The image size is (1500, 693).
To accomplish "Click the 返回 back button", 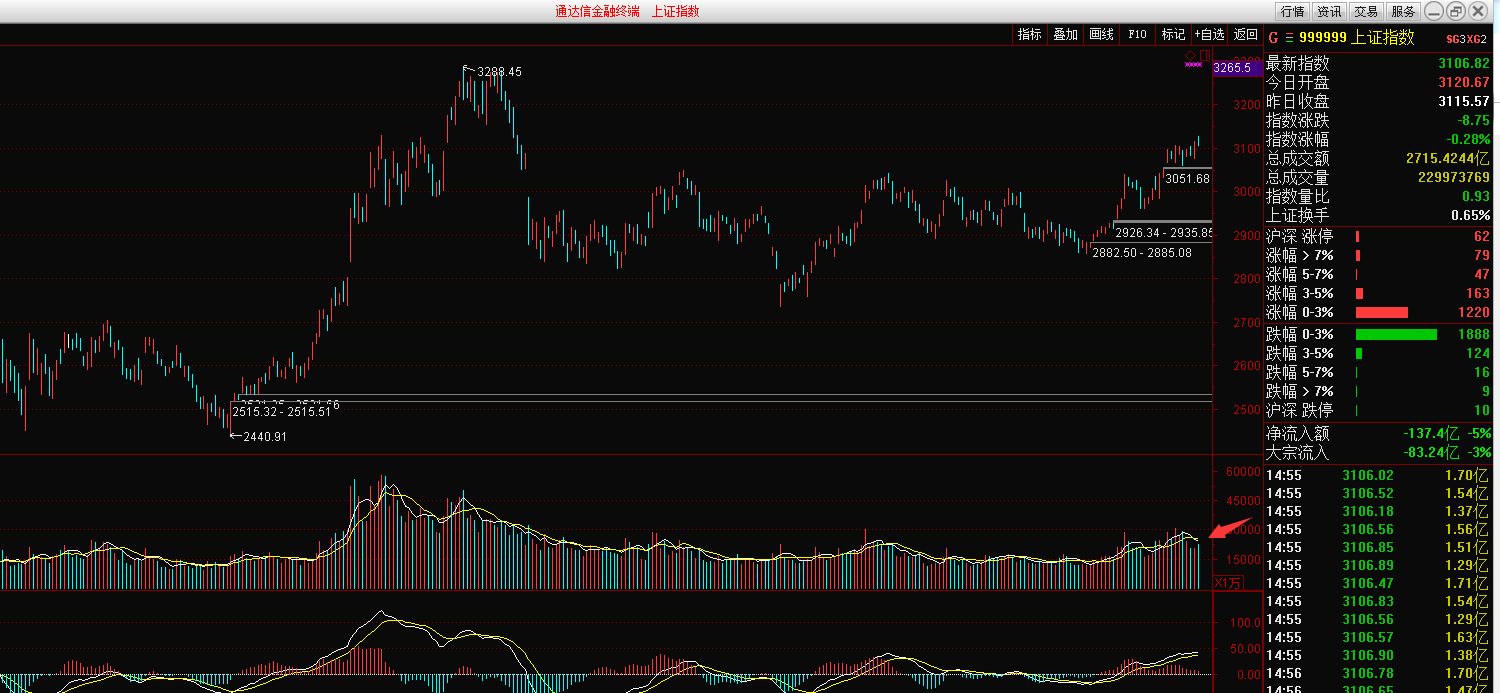I will 1245,34.
